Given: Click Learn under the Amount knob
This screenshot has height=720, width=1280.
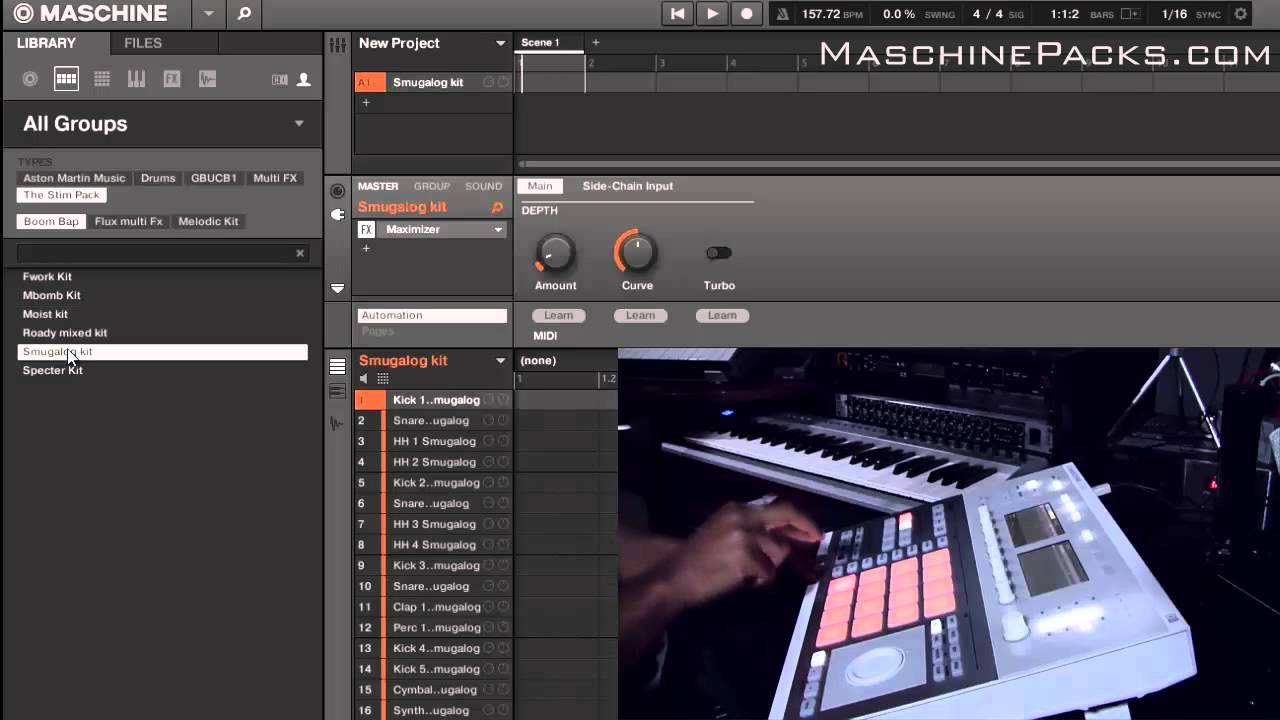Looking at the screenshot, I should (x=558, y=315).
